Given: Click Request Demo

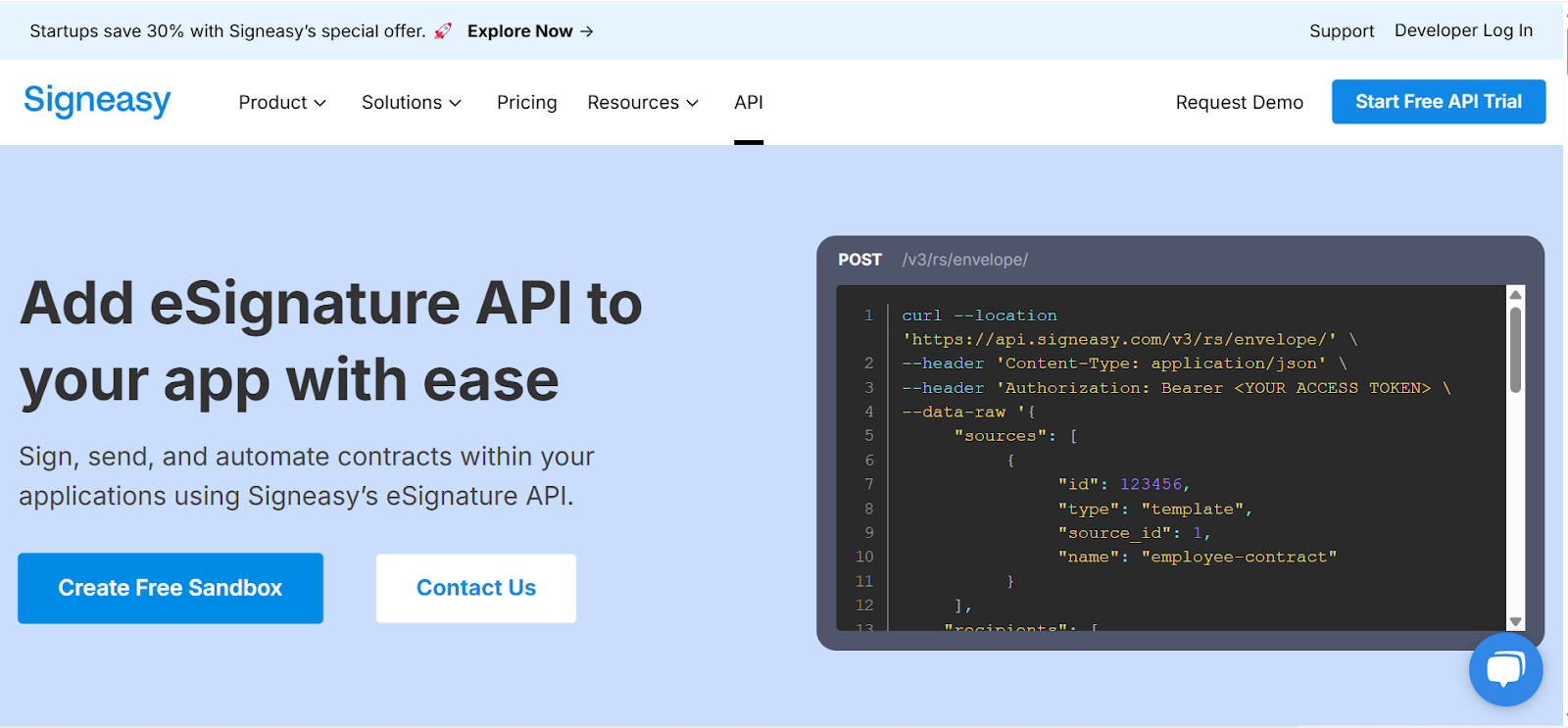Looking at the screenshot, I should point(1240,102).
